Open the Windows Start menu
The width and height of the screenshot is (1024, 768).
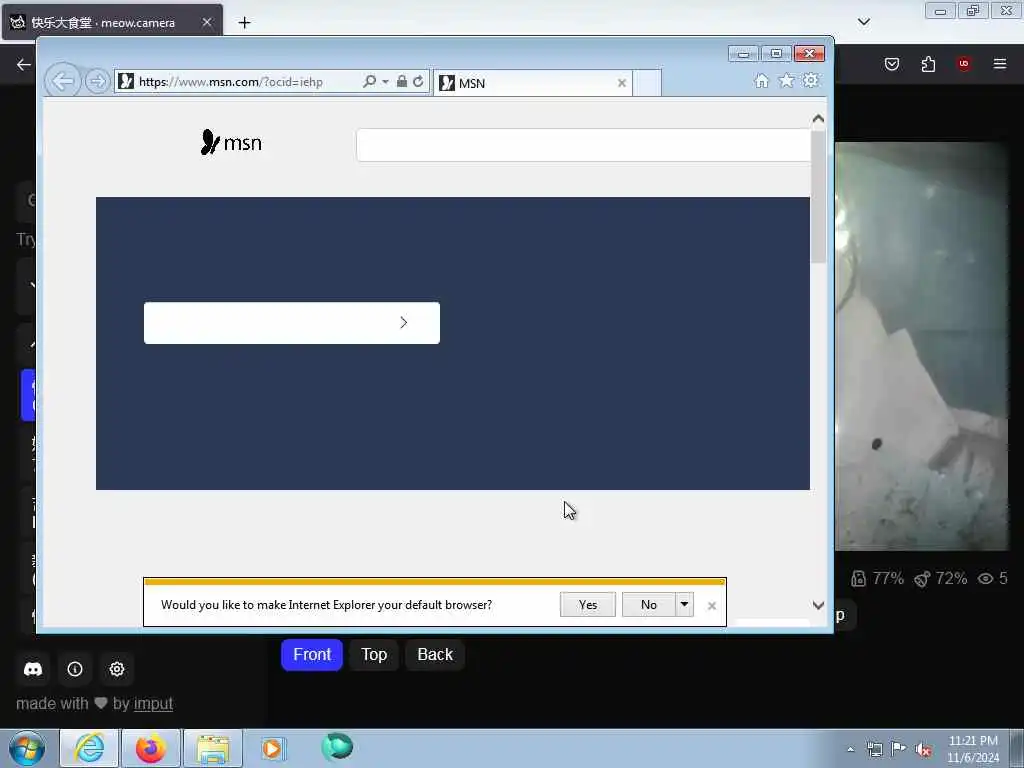tap(27, 748)
